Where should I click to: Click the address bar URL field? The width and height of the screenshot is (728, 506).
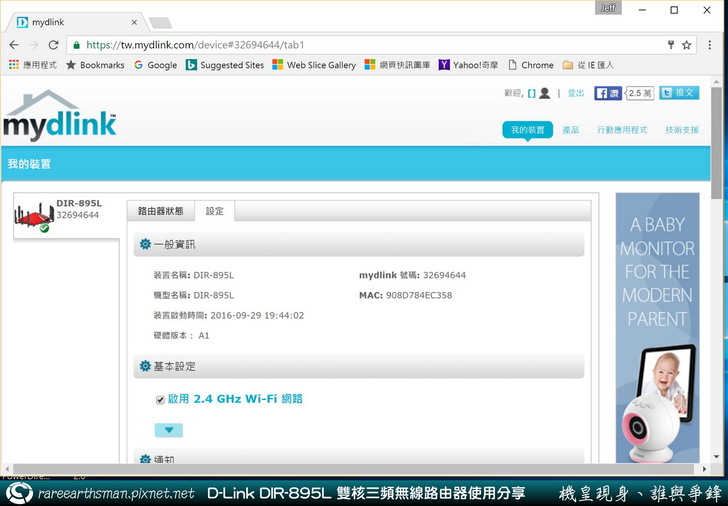(360, 45)
